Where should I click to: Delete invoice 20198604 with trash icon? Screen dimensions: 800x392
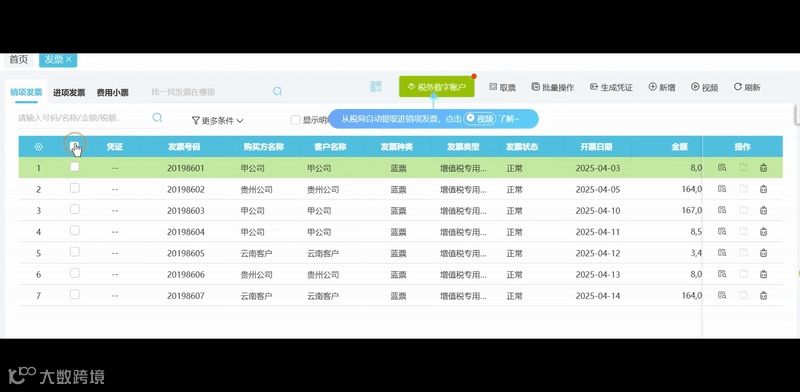click(763, 231)
